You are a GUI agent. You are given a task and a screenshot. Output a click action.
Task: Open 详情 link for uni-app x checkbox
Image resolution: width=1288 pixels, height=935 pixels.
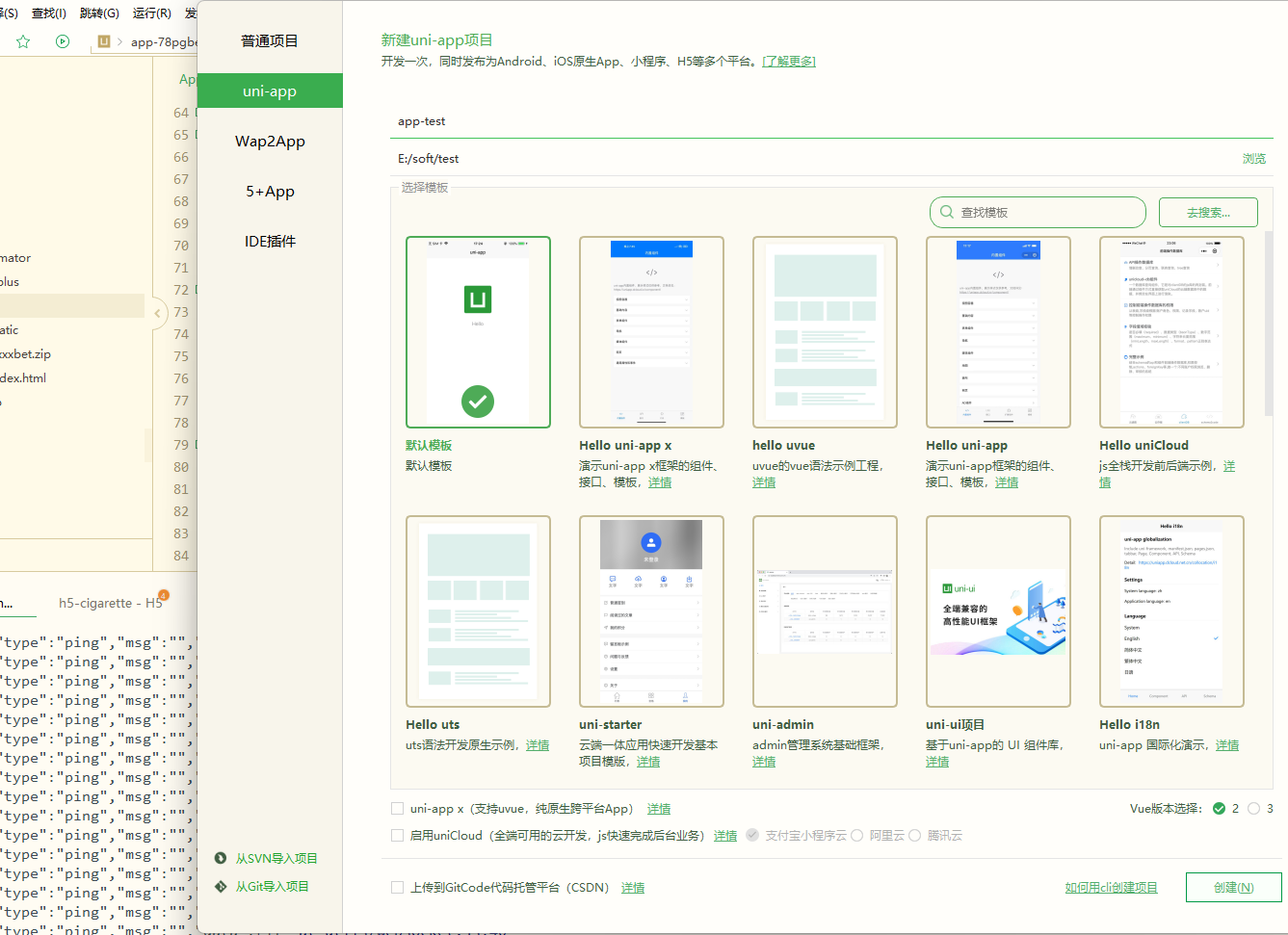659,809
